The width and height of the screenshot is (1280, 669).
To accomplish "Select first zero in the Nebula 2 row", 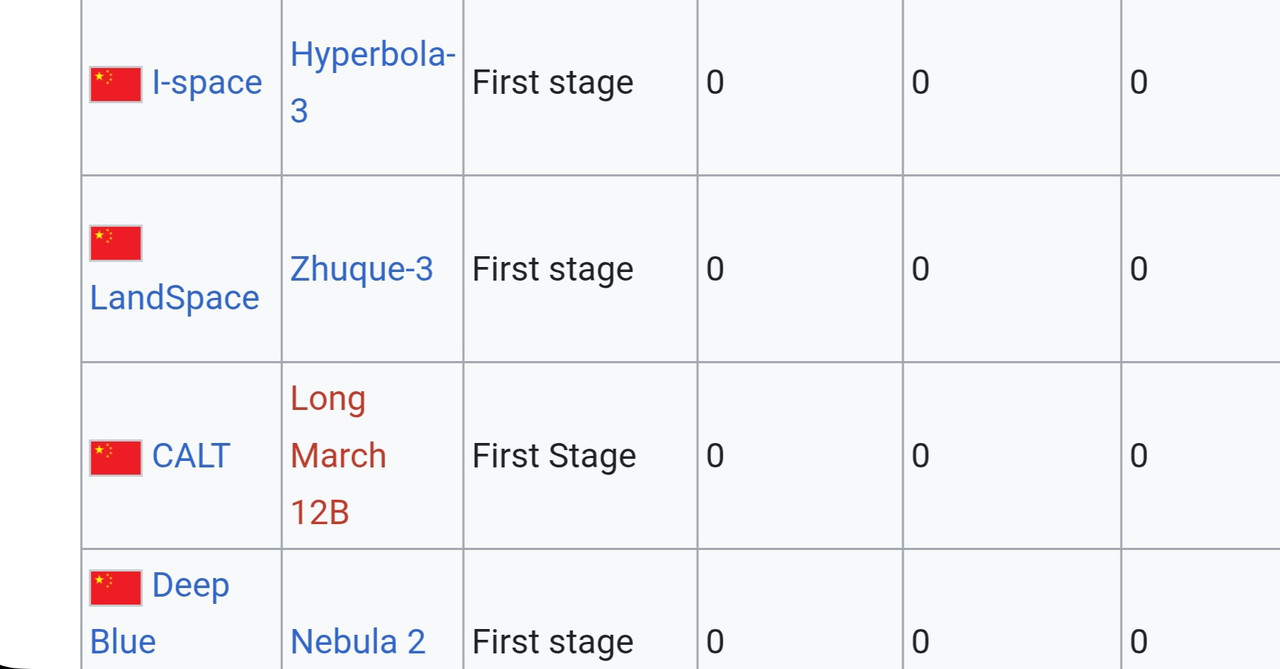I will click(715, 642).
